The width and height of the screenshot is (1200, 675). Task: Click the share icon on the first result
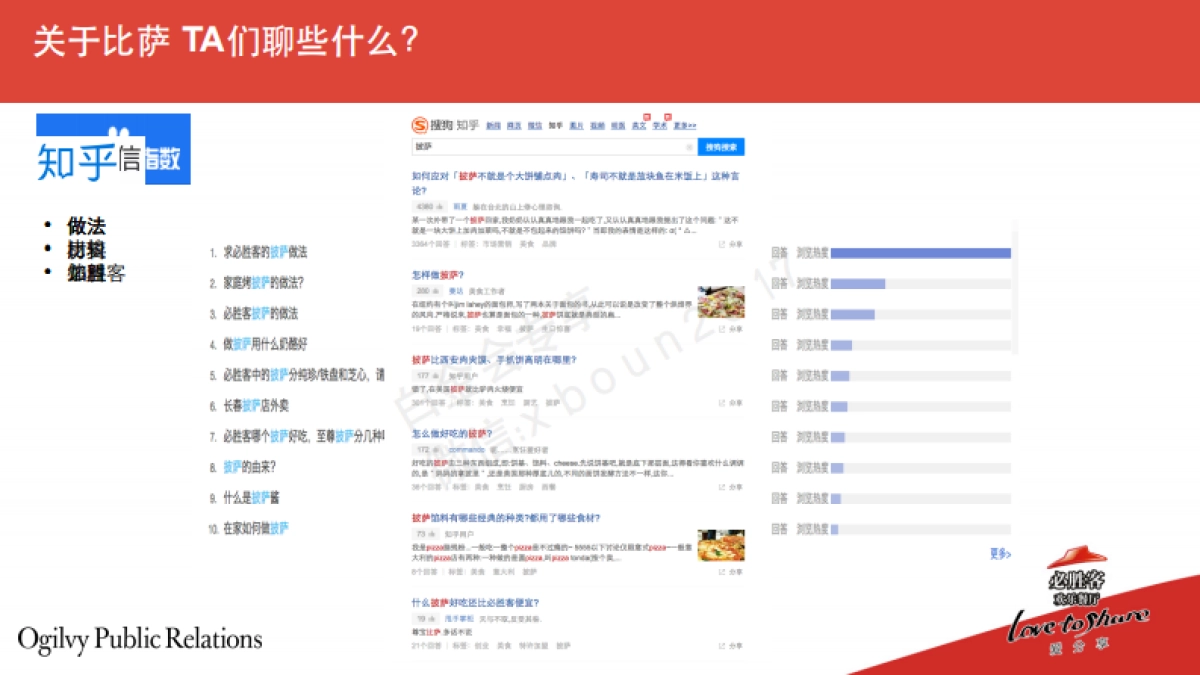(x=722, y=245)
